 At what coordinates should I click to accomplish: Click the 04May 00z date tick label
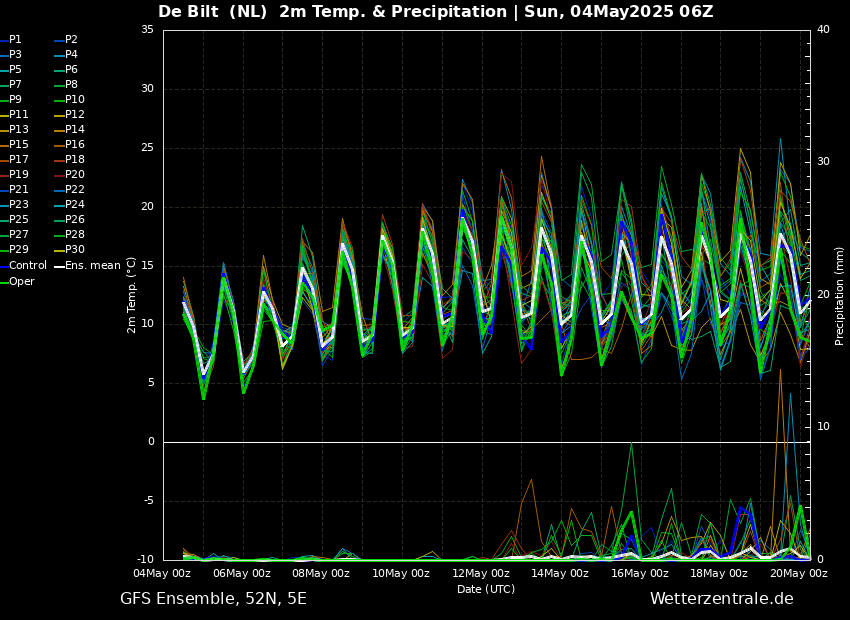[162, 573]
